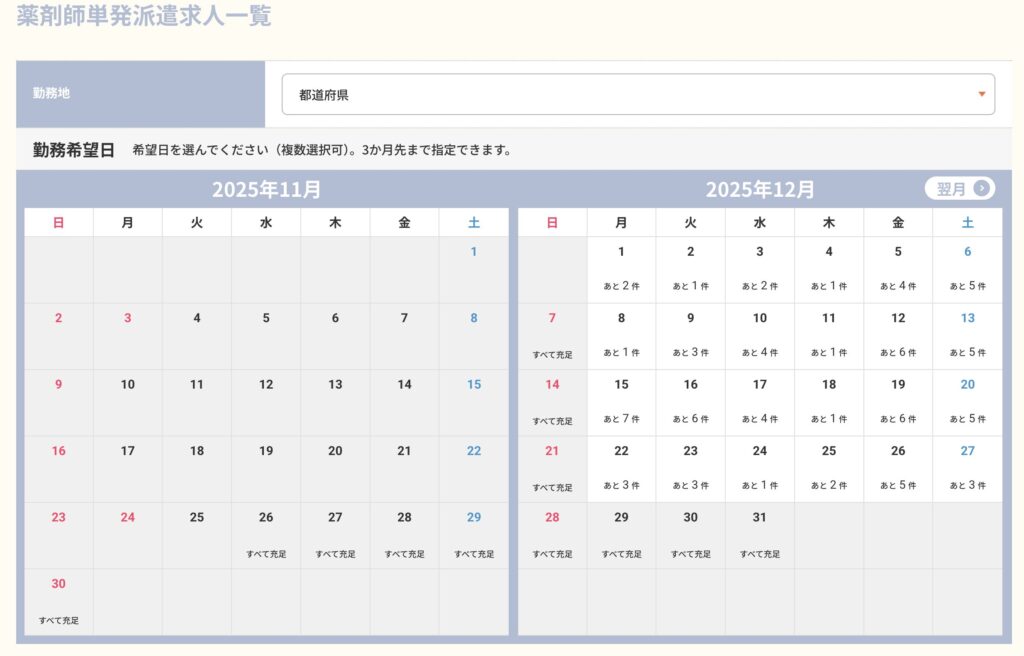
Task: Select December 31 marked すべて充足
Action: 760,535
